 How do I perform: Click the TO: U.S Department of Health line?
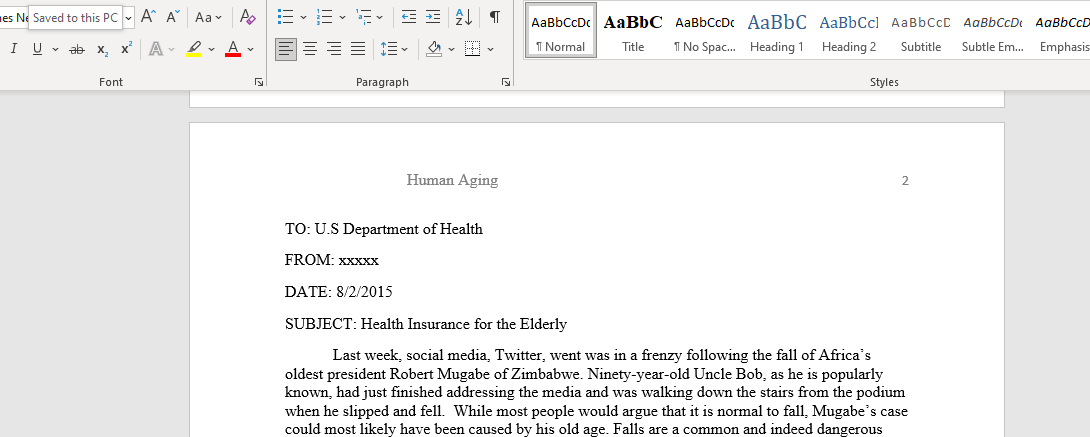(x=384, y=229)
